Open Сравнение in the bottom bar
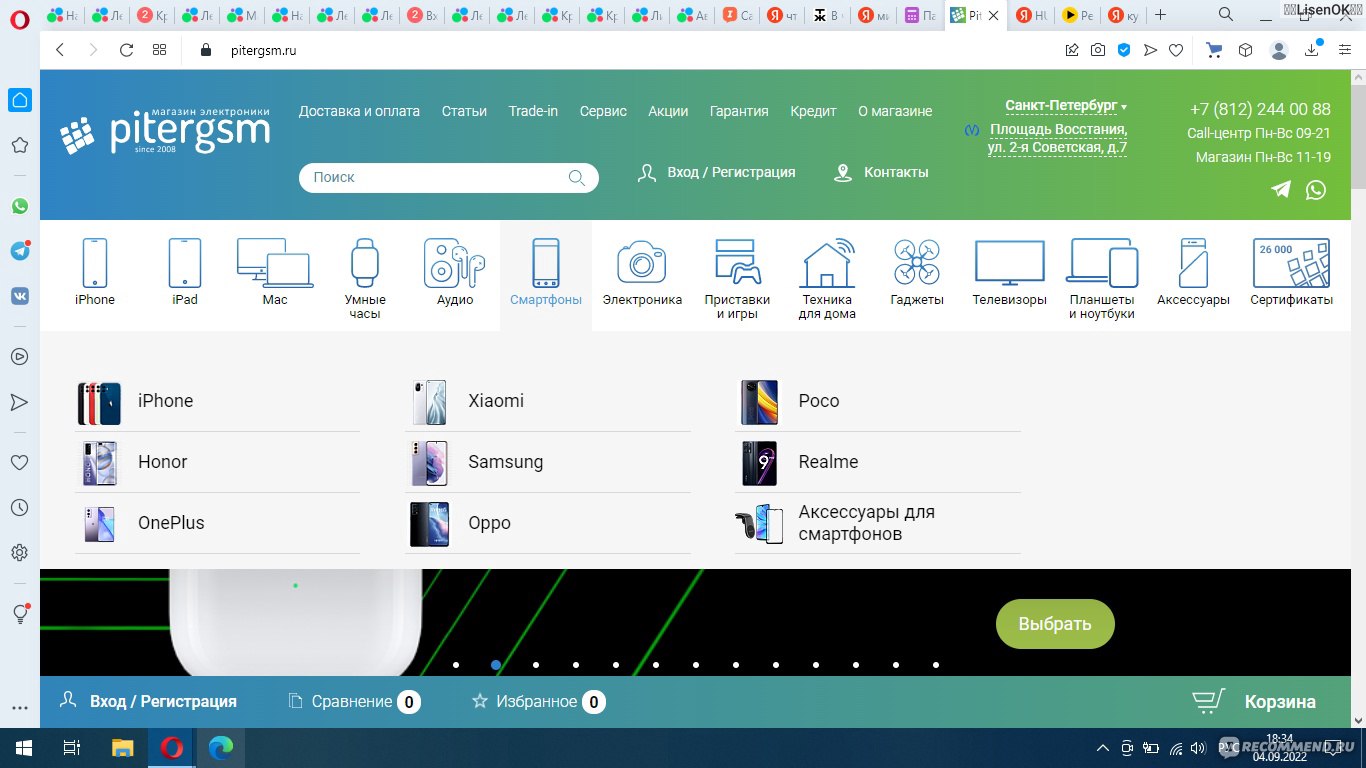Image resolution: width=1366 pixels, height=768 pixels. [x=354, y=702]
